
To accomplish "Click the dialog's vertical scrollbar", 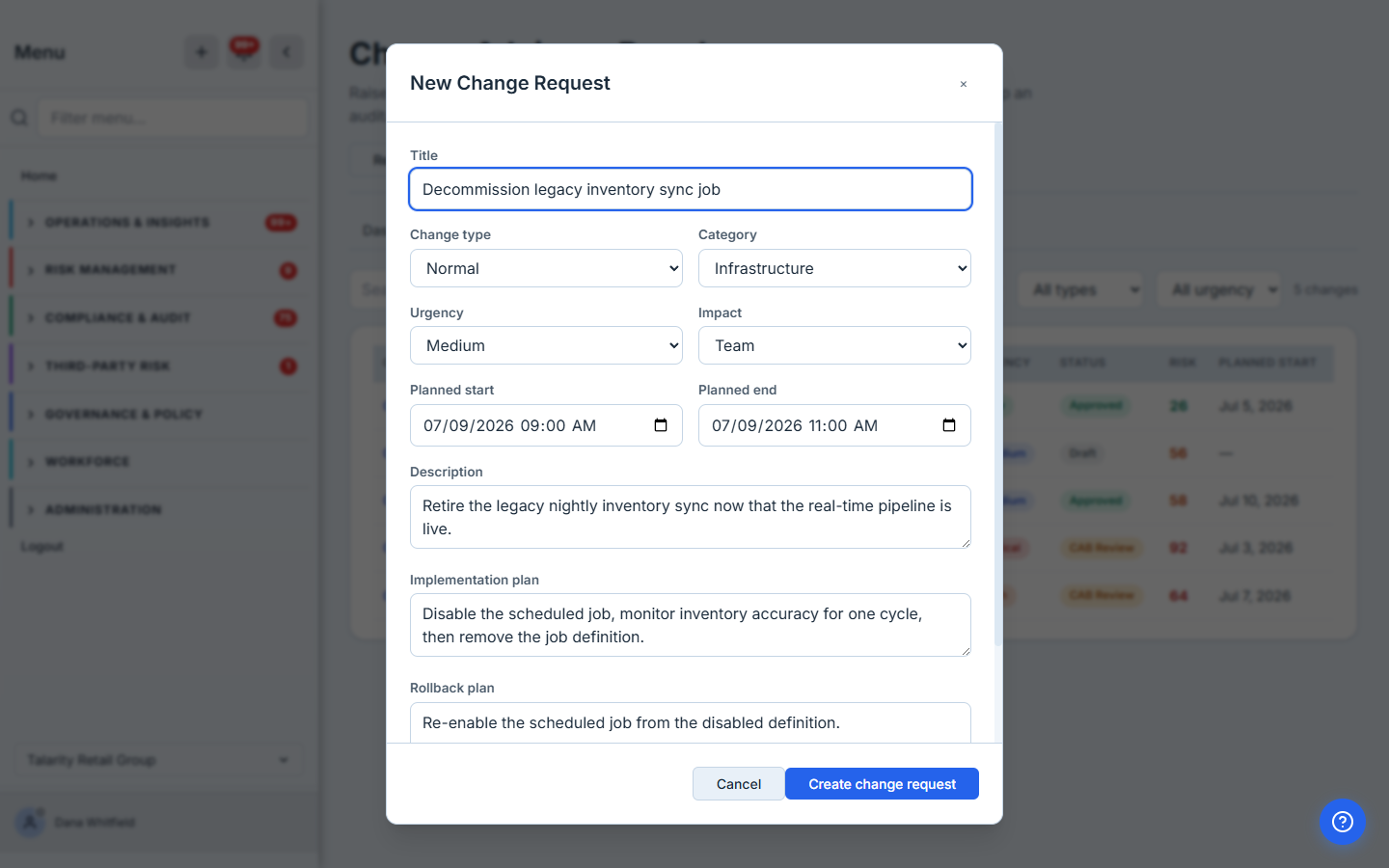I will point(997,384).
